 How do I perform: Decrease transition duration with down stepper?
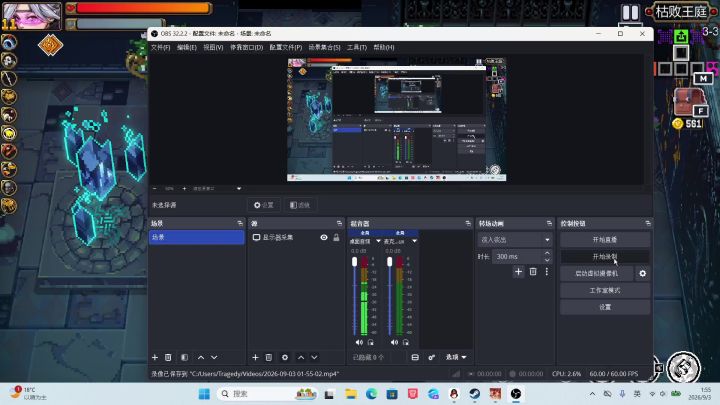click(x=547, y=260)
